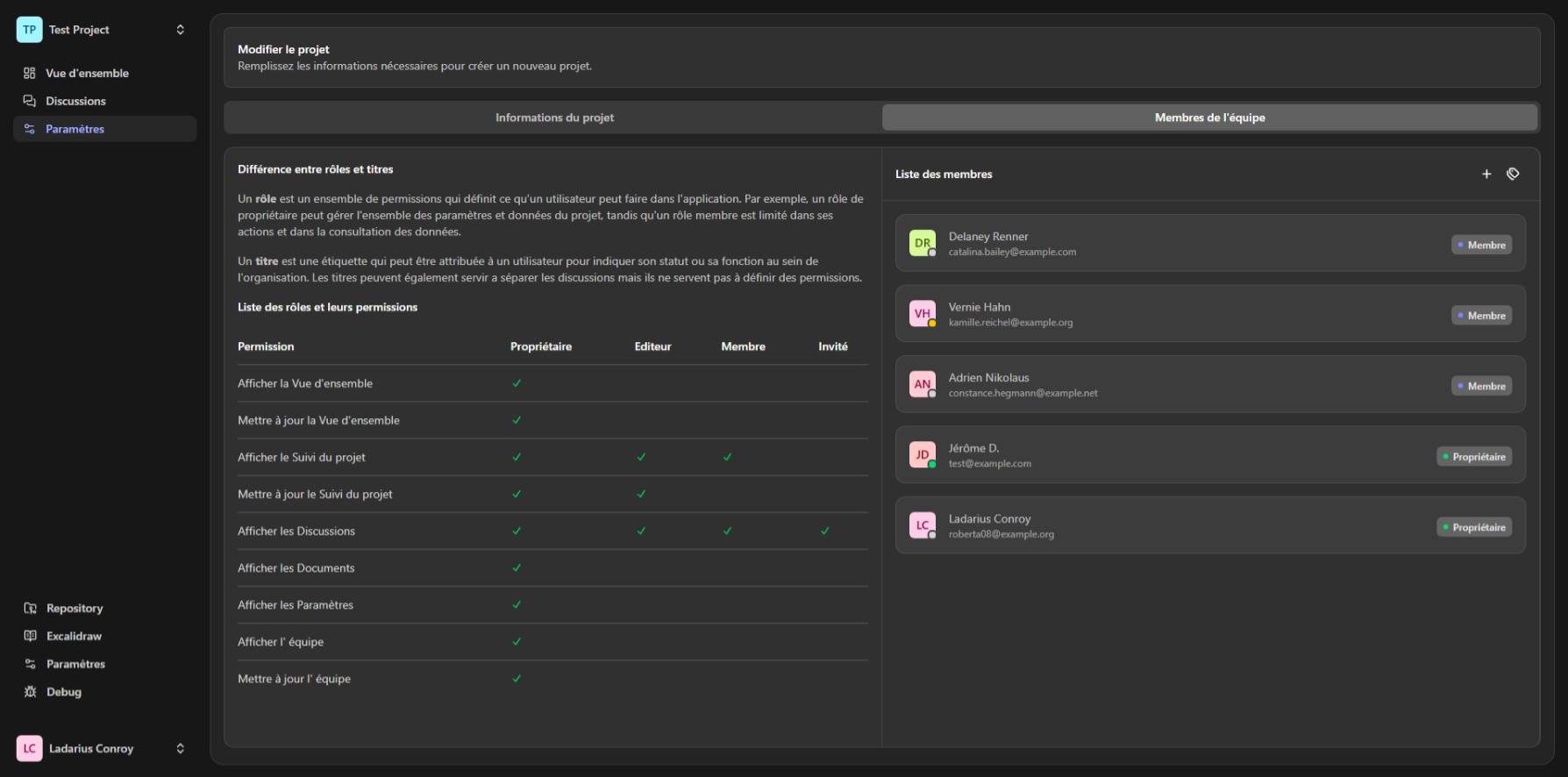
Task: Go to Vue d'ensemble in sidebar
Action: point(87,74)
